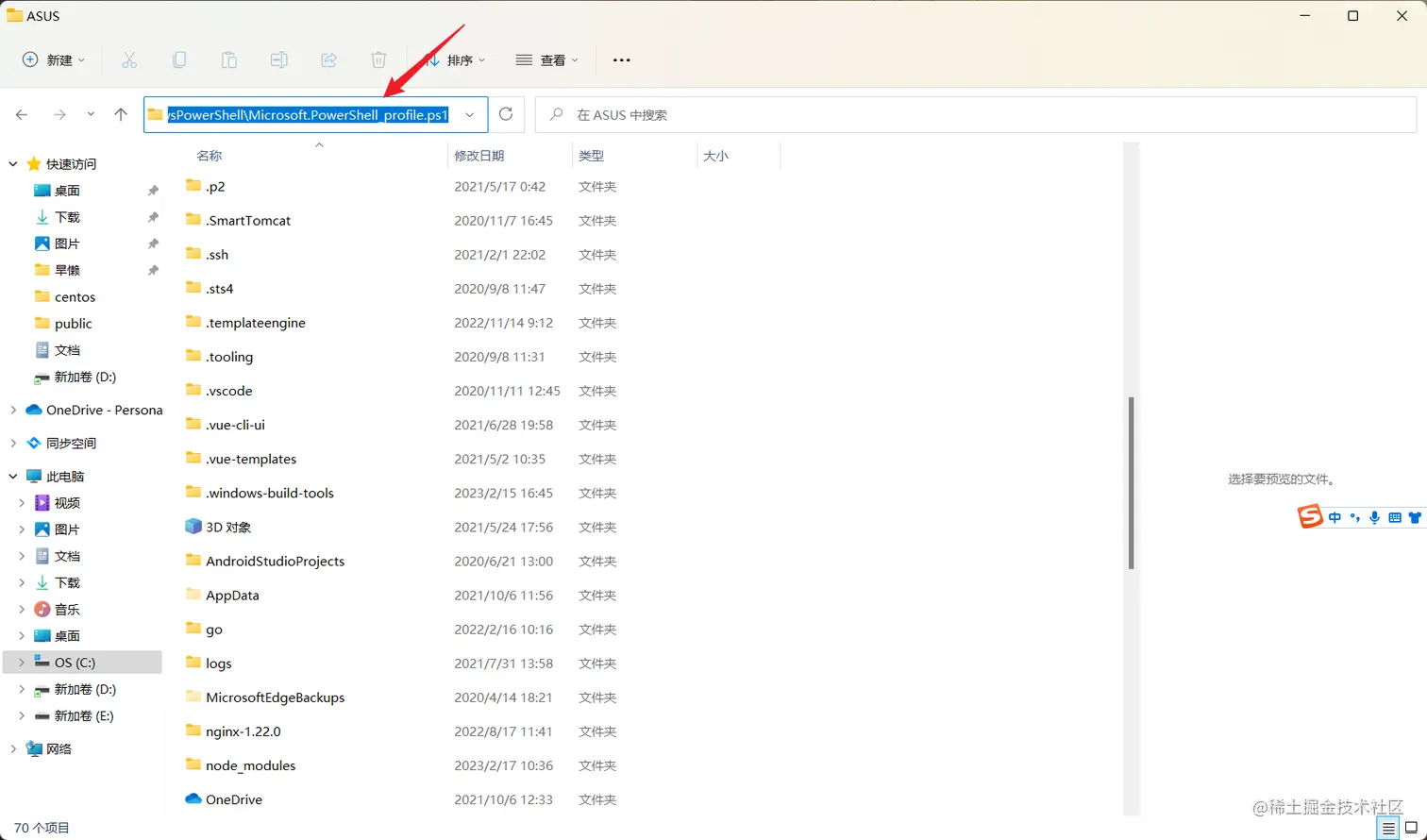The image size is (1427, 840).
Task: Select 音乐 under 此电脑
Action: click(67, 610)
